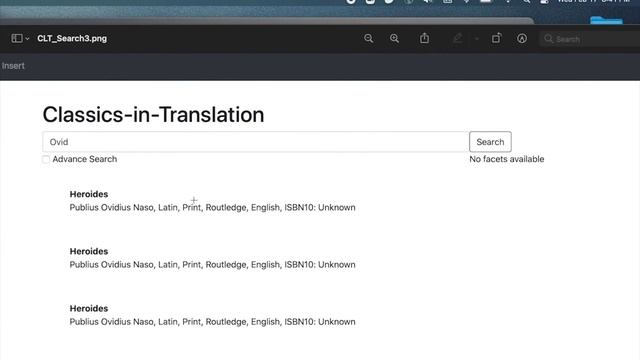
Task: Click the Classics-in-Translation heading
Action: (x=153, y=114)
